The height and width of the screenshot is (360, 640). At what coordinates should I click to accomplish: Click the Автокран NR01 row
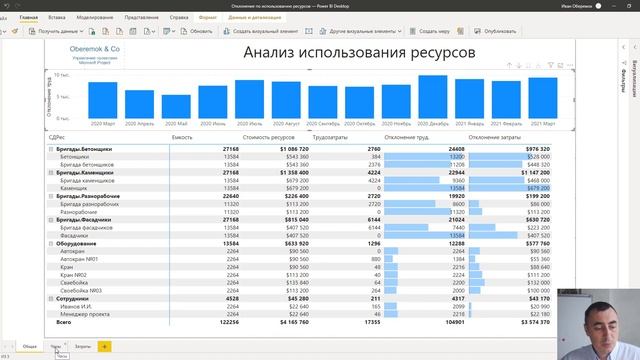(x=299, y=259)
